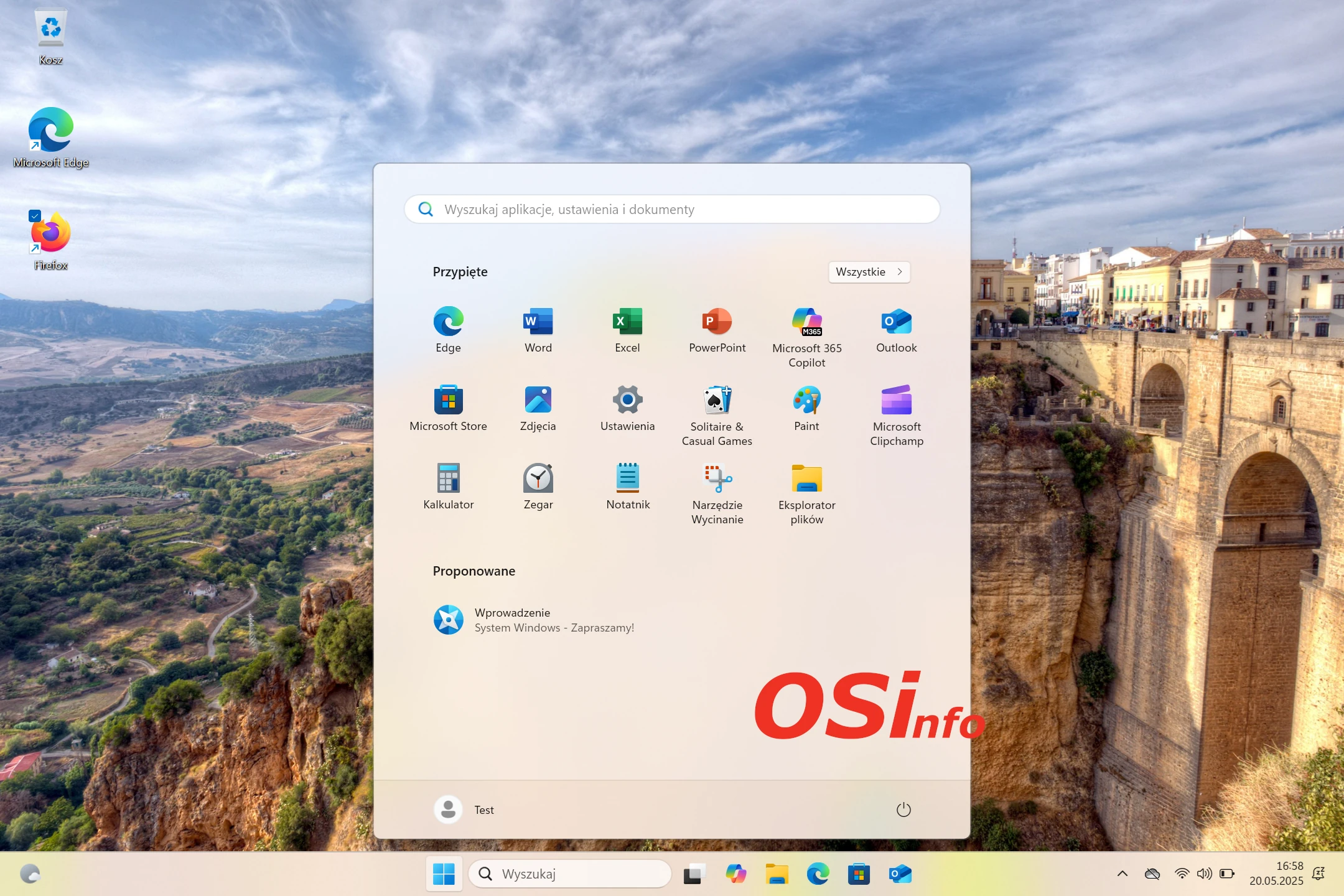Open Wi-Fi network tray icon
The image size is (1344, 896).
(x=1182, y=874)
